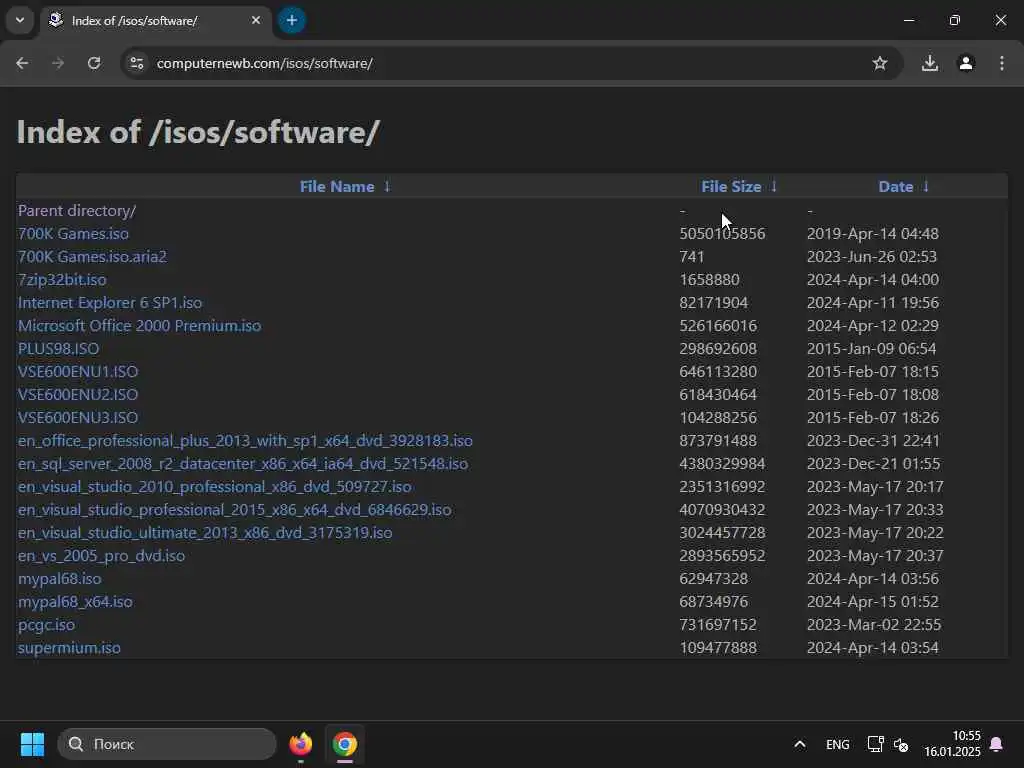Open 700K Games.iso.aria2 link
Screen dimensions: 1024x768
pyautogui.click(x=92, y=257)
